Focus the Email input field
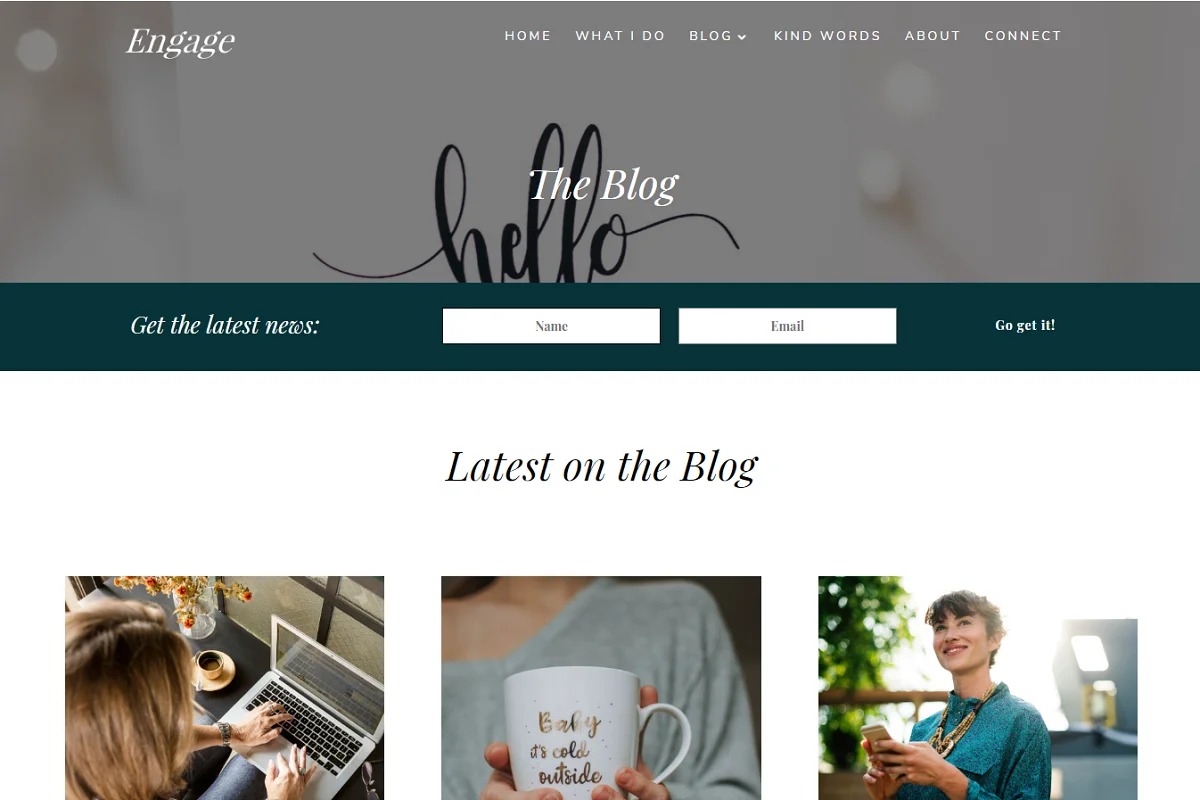1200x800 pixels. [787, 326]
